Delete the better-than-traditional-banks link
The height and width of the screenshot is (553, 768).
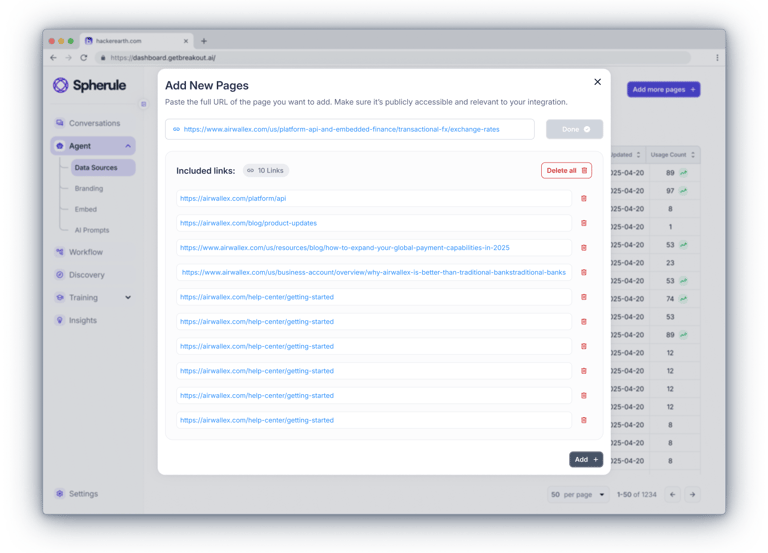click(583, 272)
